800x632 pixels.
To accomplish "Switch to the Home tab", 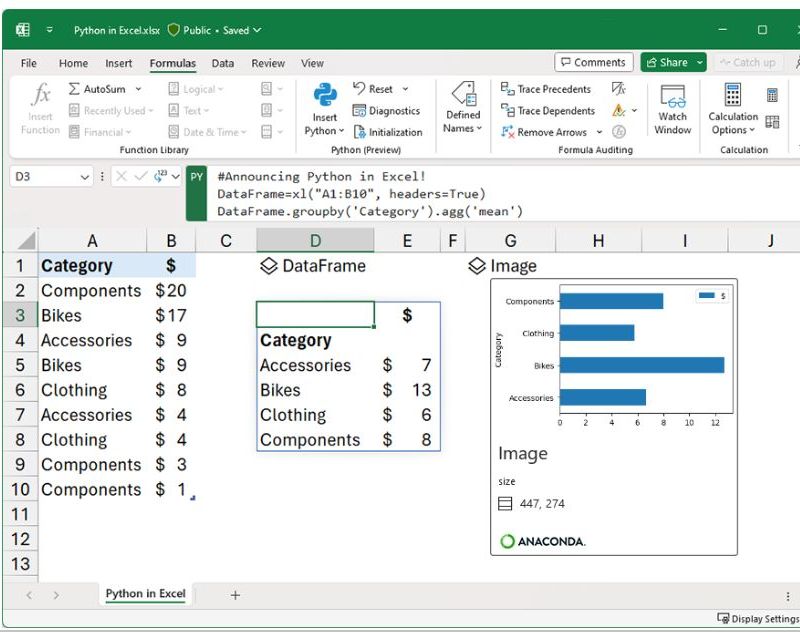I will click(73, 63).
